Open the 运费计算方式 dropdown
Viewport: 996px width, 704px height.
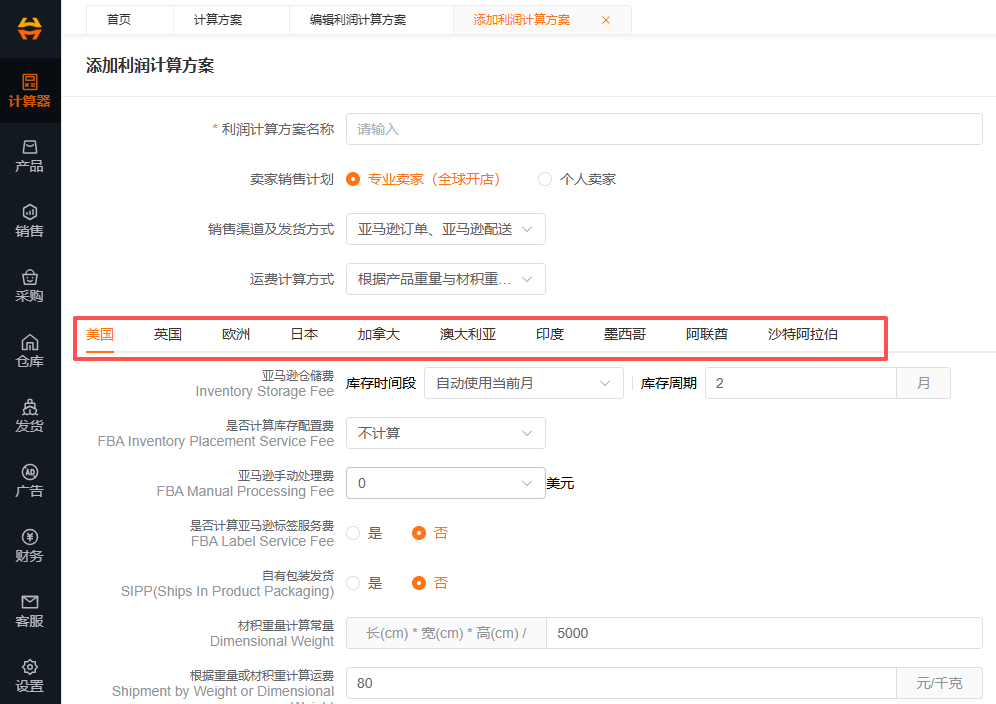[445, 279]
